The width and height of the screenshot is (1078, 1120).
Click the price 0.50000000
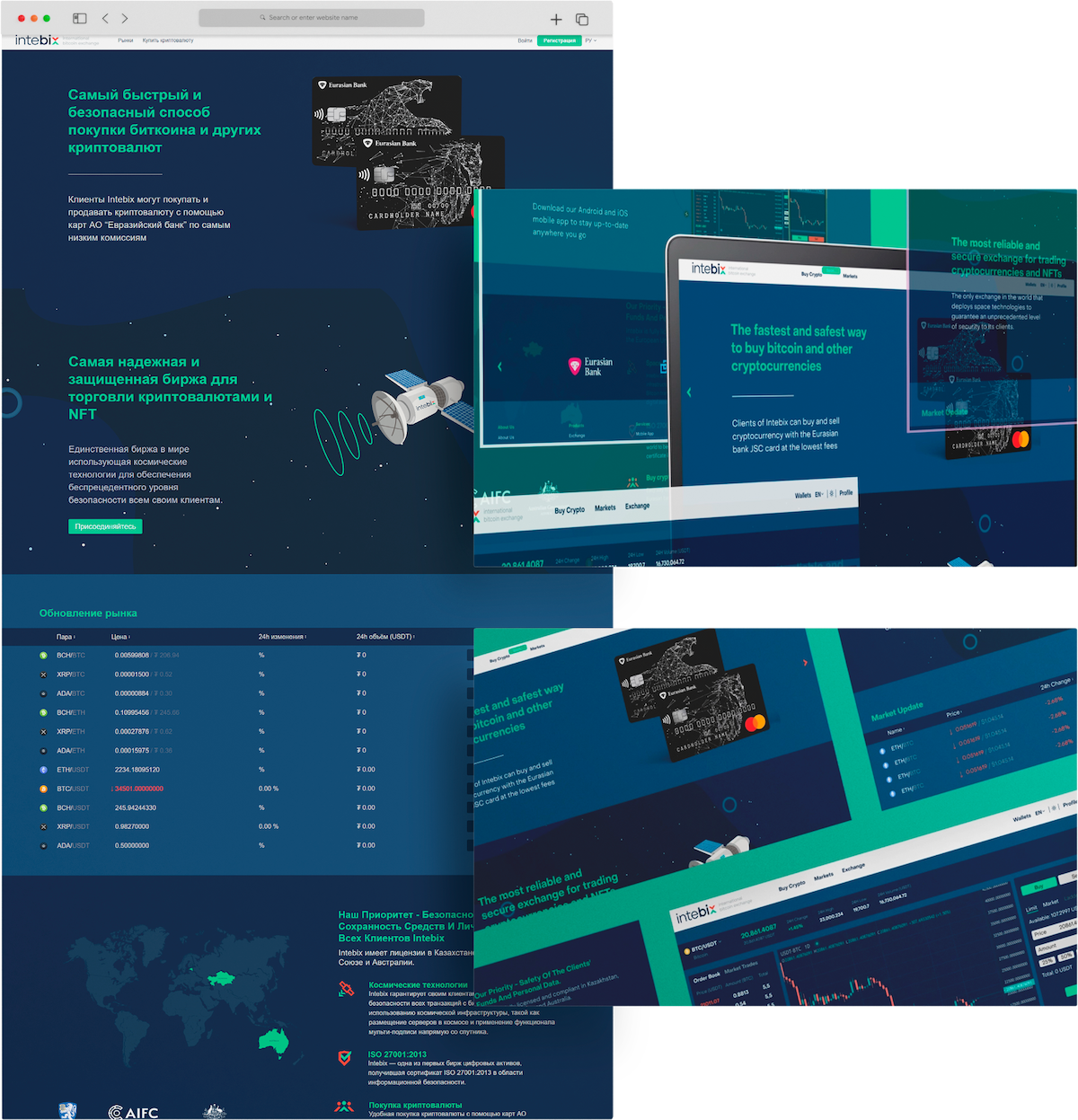(132, 845)
